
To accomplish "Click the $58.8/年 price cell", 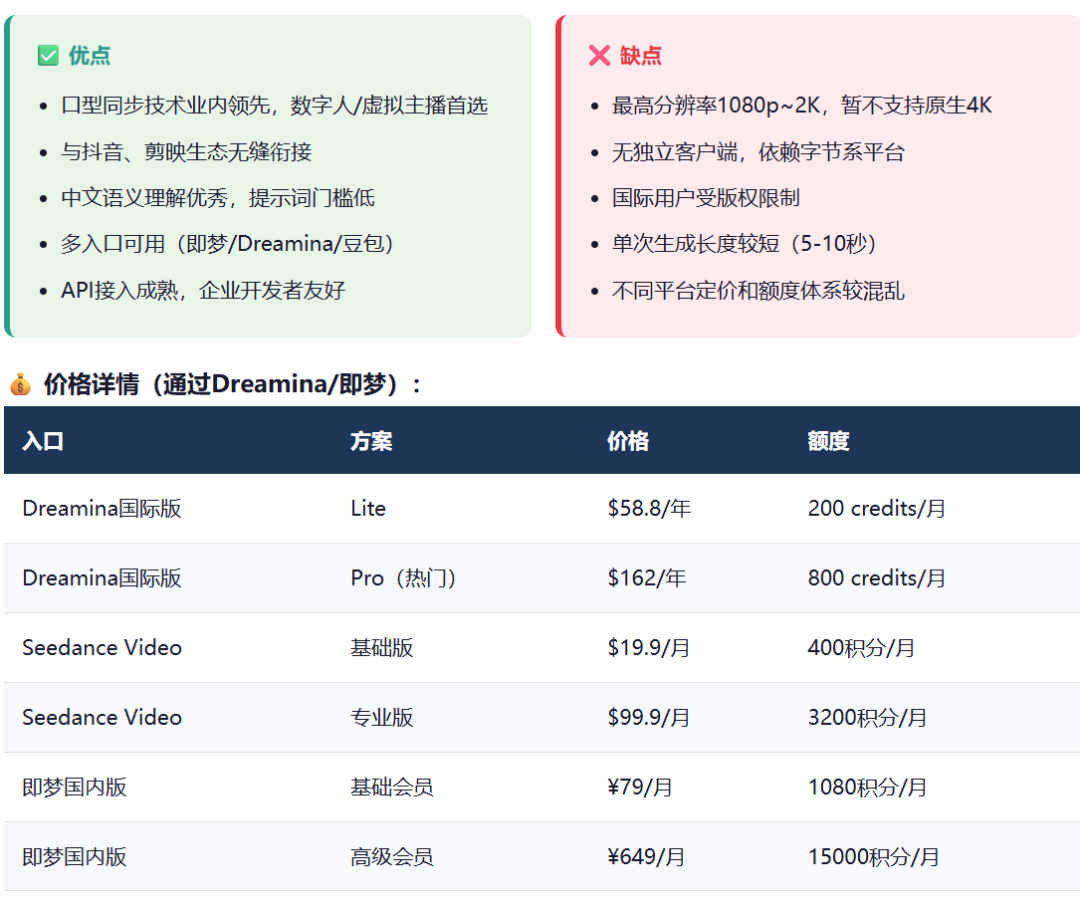I will click(x=649, y=508).
